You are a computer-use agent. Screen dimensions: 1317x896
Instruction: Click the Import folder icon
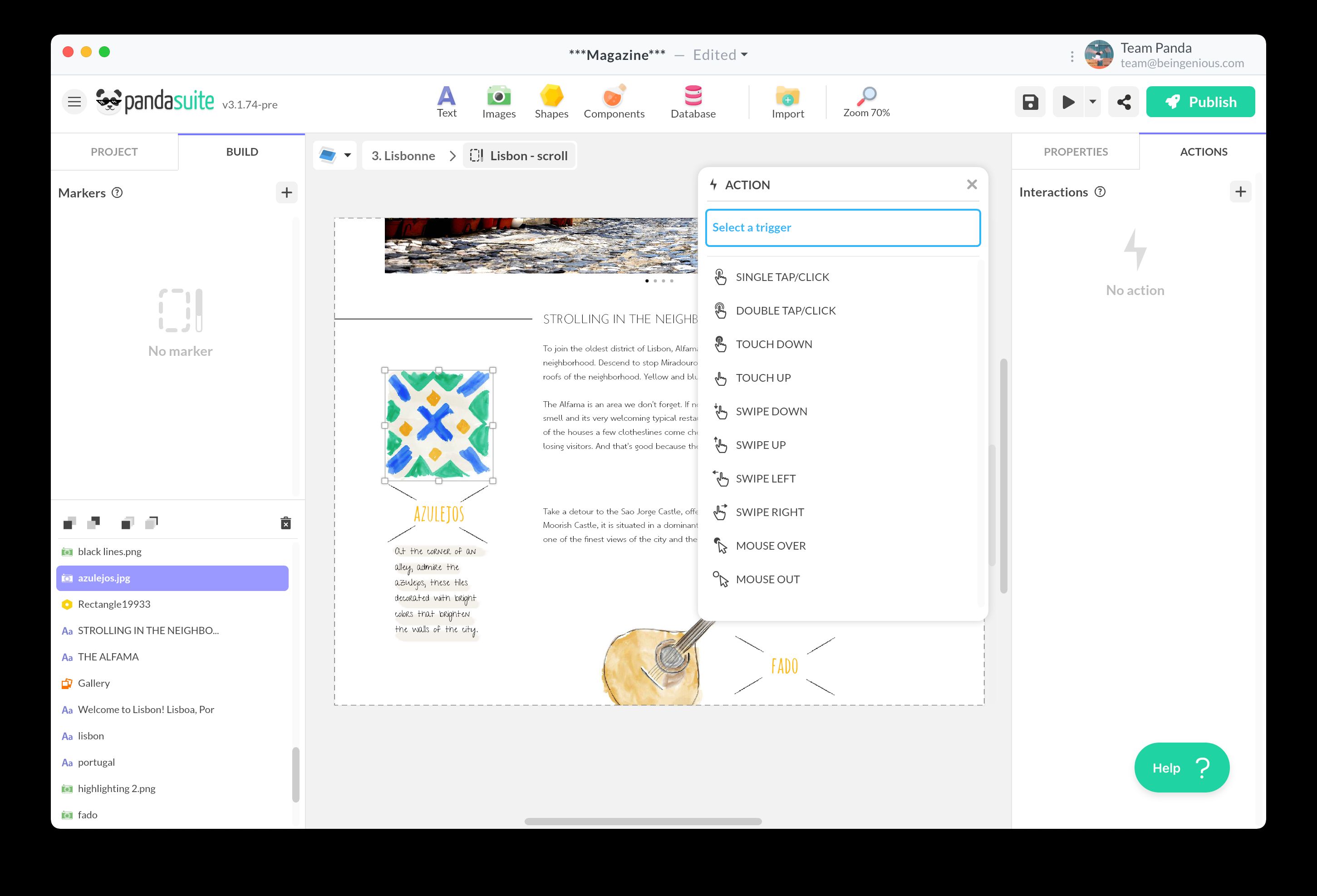787,96
